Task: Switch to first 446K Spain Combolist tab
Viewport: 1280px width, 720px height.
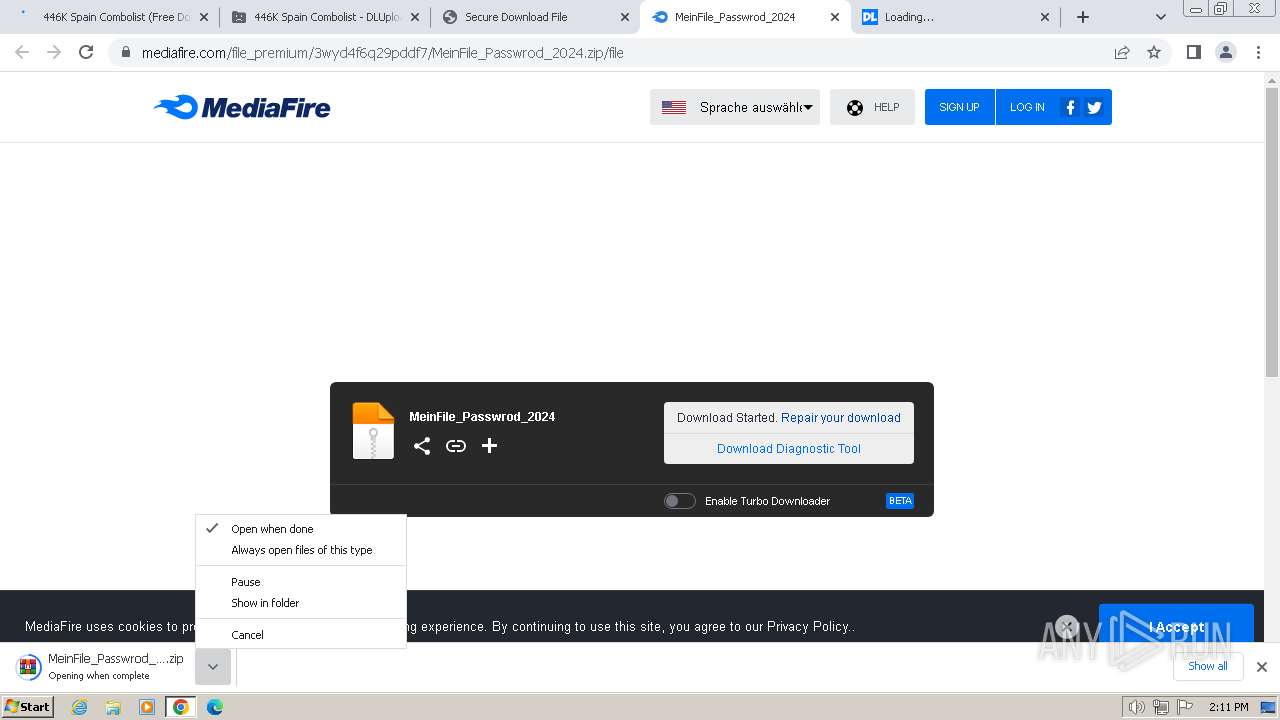Action: [115, 17]
